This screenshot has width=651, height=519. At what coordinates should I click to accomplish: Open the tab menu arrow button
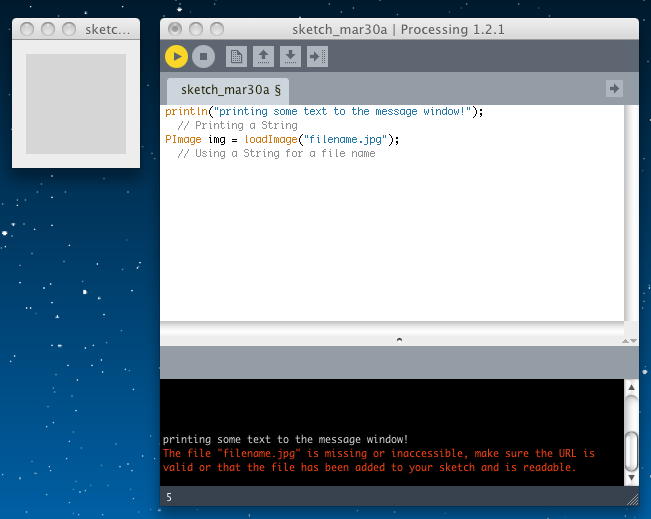click(x=614, y=88)
